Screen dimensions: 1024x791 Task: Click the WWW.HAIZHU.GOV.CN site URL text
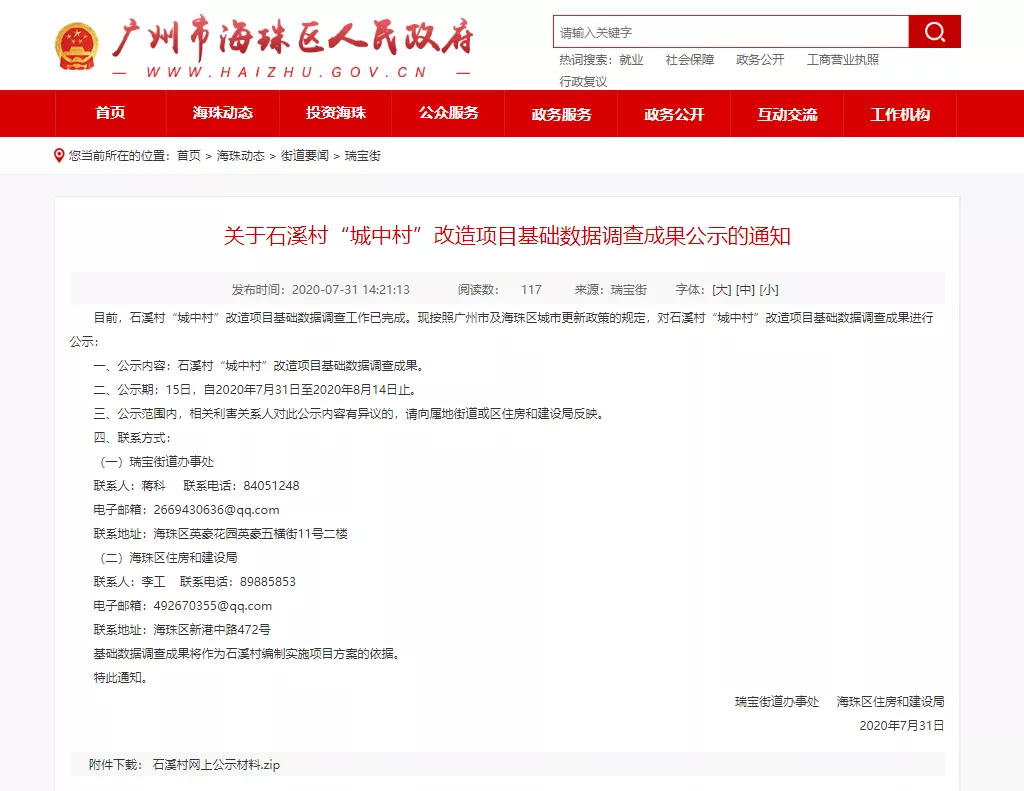pyautogui.click(x=287, y=73)
